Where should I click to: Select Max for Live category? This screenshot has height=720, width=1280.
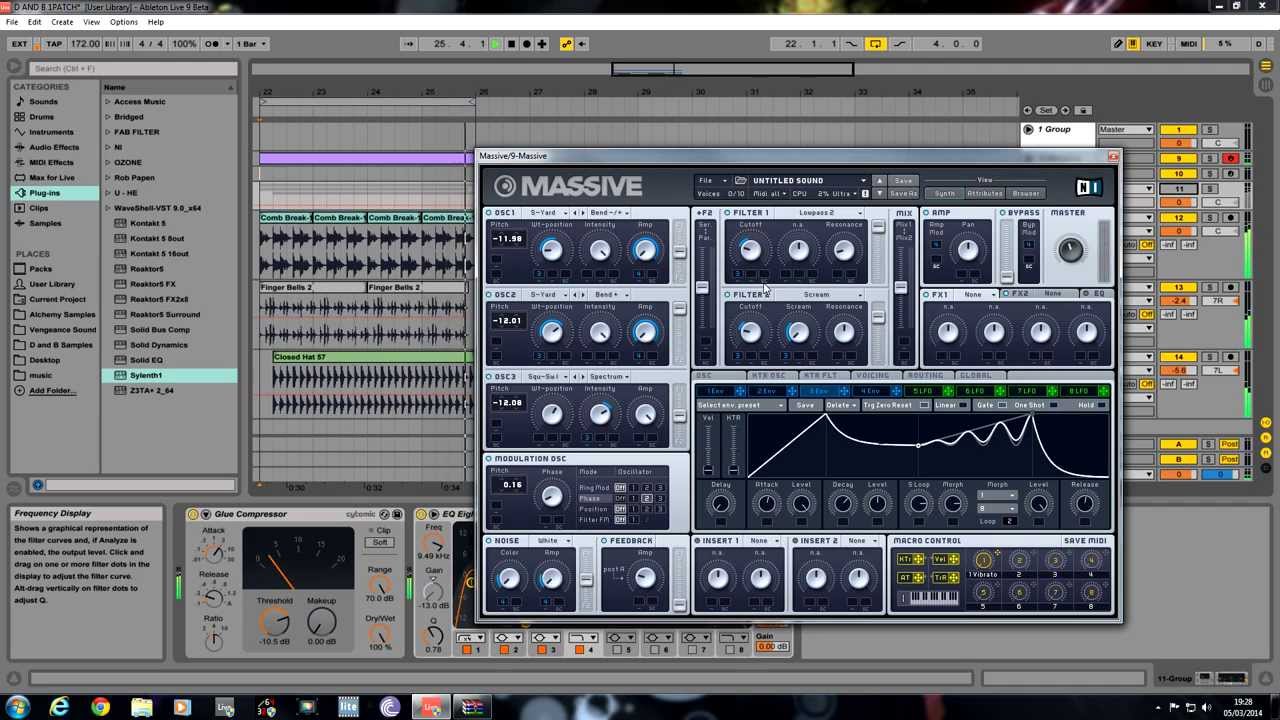click(x=52, y=177)
